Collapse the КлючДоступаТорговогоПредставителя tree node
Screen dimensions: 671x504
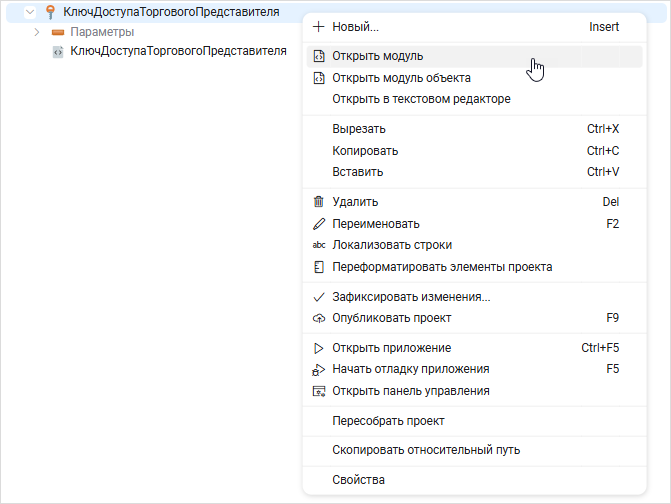click(30, 12)
